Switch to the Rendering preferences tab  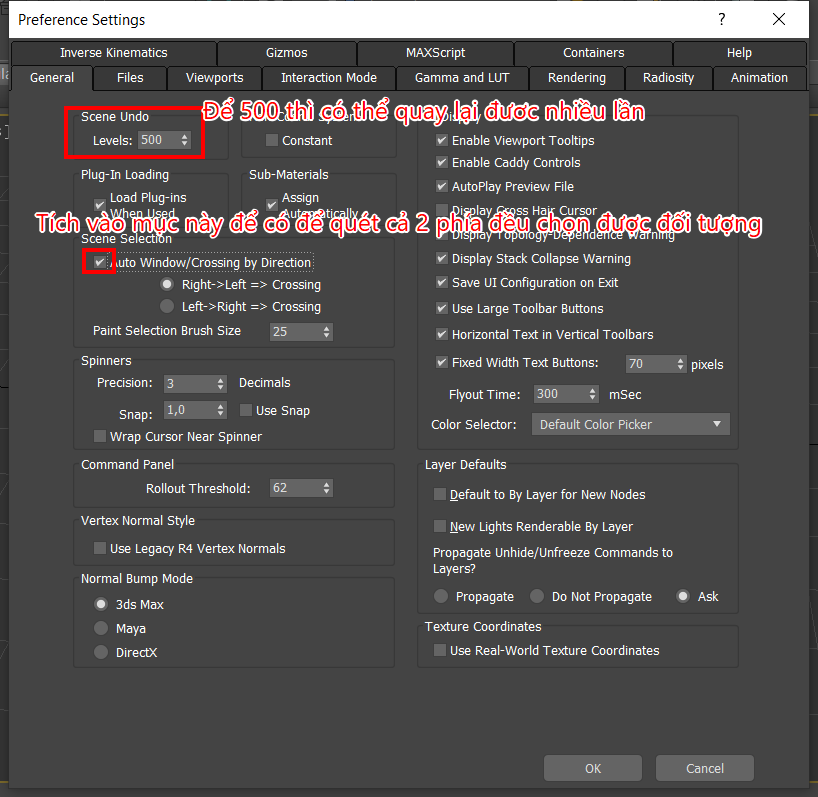[577, 77]
